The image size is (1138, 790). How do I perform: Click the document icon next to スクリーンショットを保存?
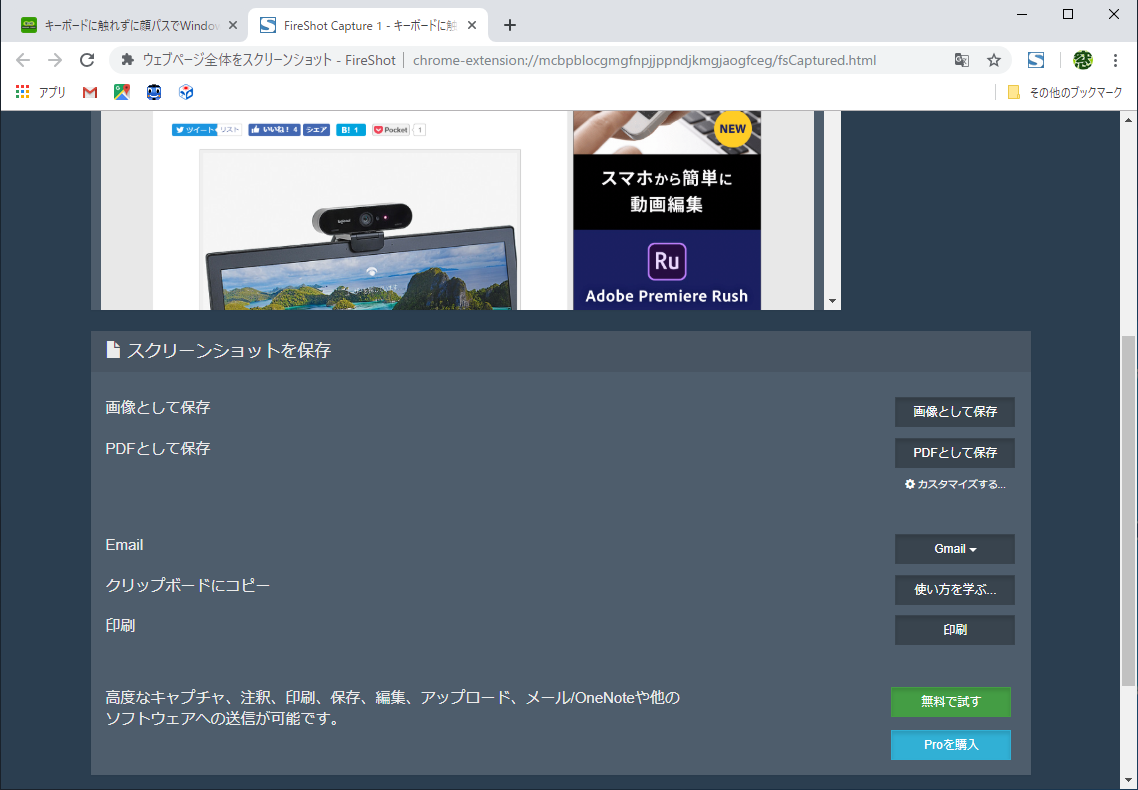click(x=112, y=350)
